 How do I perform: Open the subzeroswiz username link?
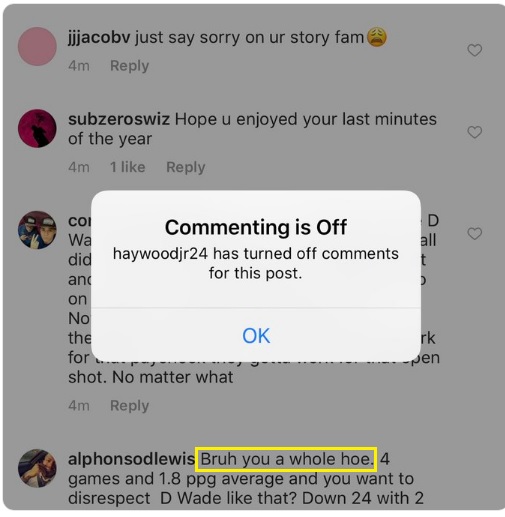point(119,119)
